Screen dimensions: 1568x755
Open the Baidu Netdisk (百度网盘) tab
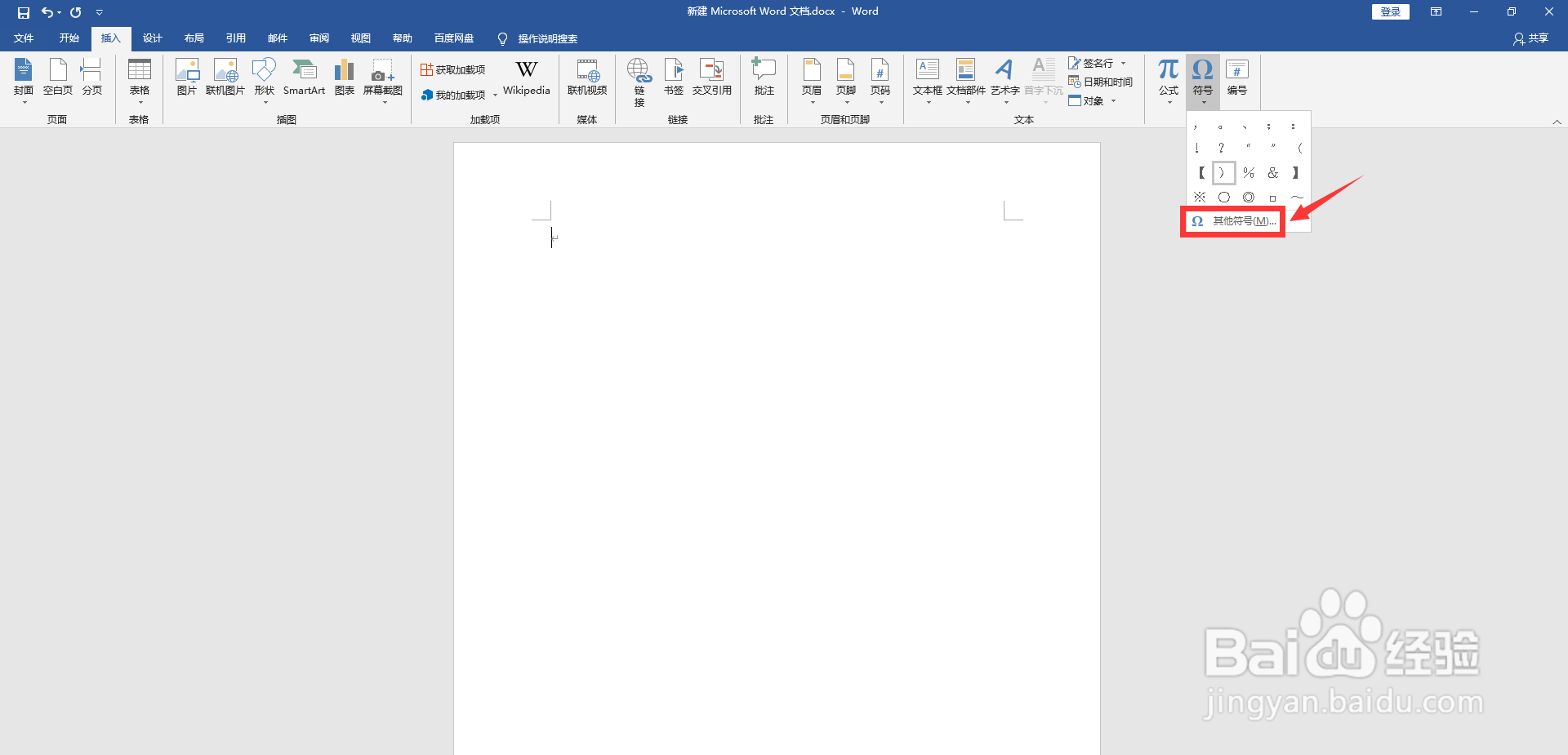point(454,38)
